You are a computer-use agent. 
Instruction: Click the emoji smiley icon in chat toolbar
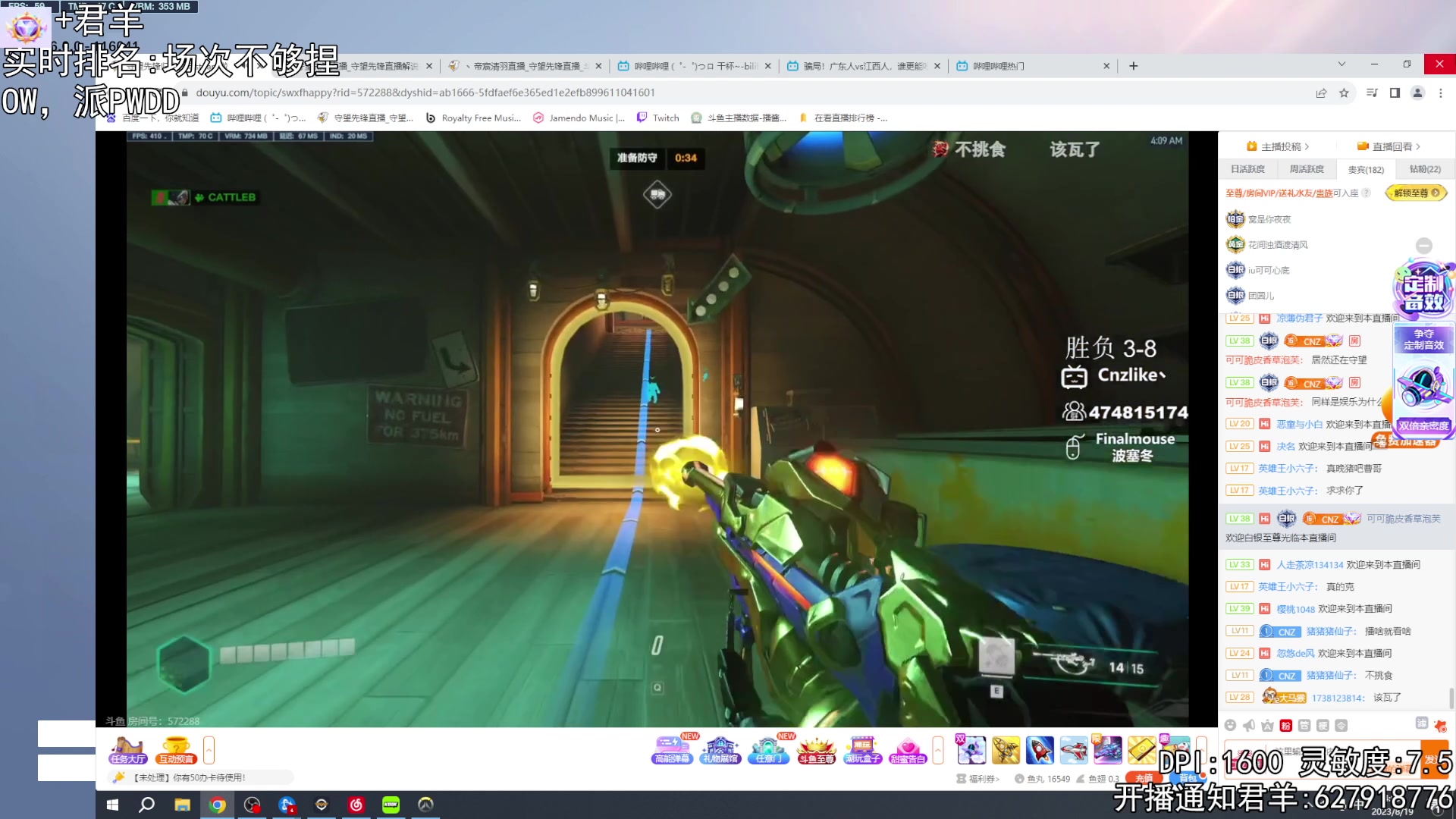(x=1230, y=726)
